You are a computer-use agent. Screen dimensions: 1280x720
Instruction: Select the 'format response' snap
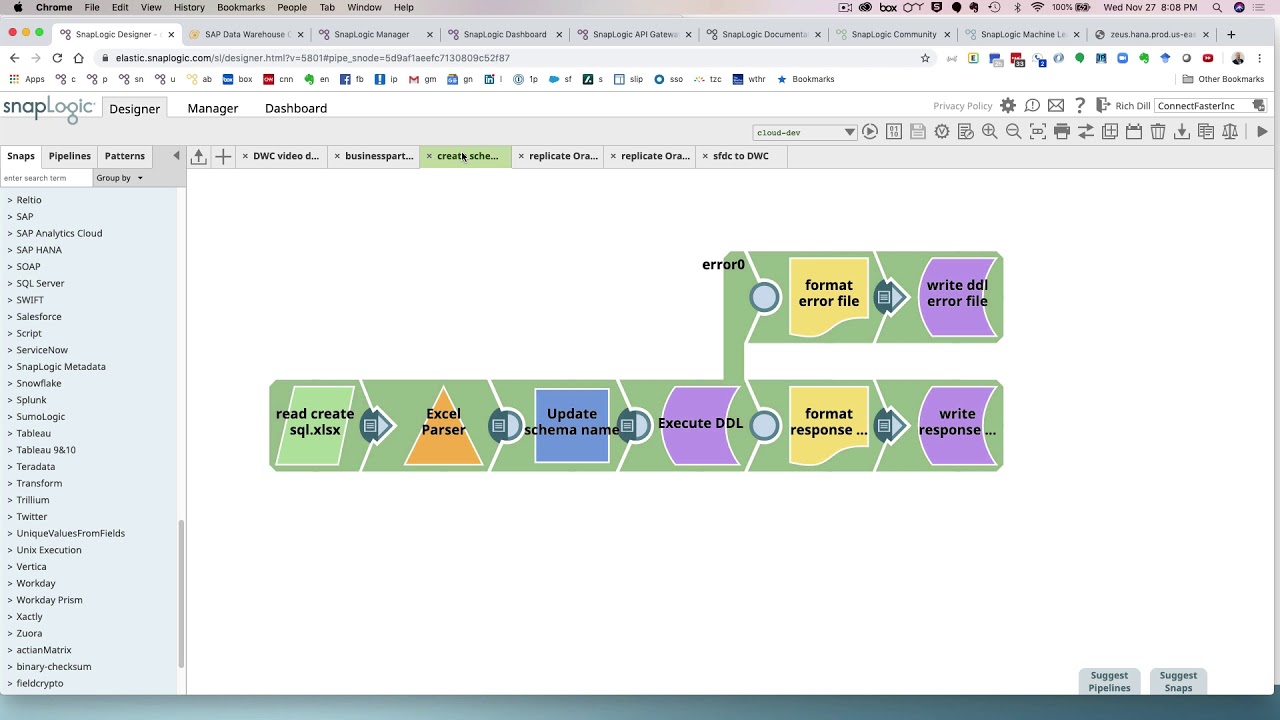(829, 425)
